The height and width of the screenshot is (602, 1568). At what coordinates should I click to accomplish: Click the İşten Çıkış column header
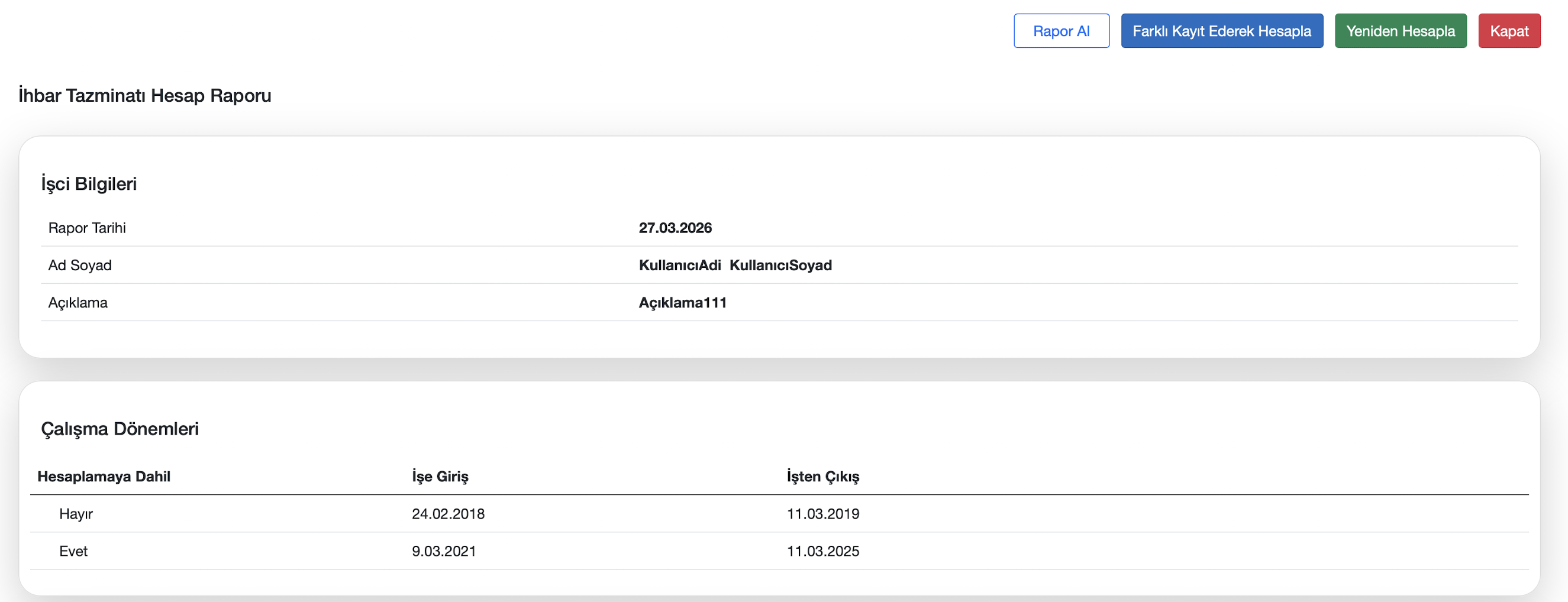822,477
